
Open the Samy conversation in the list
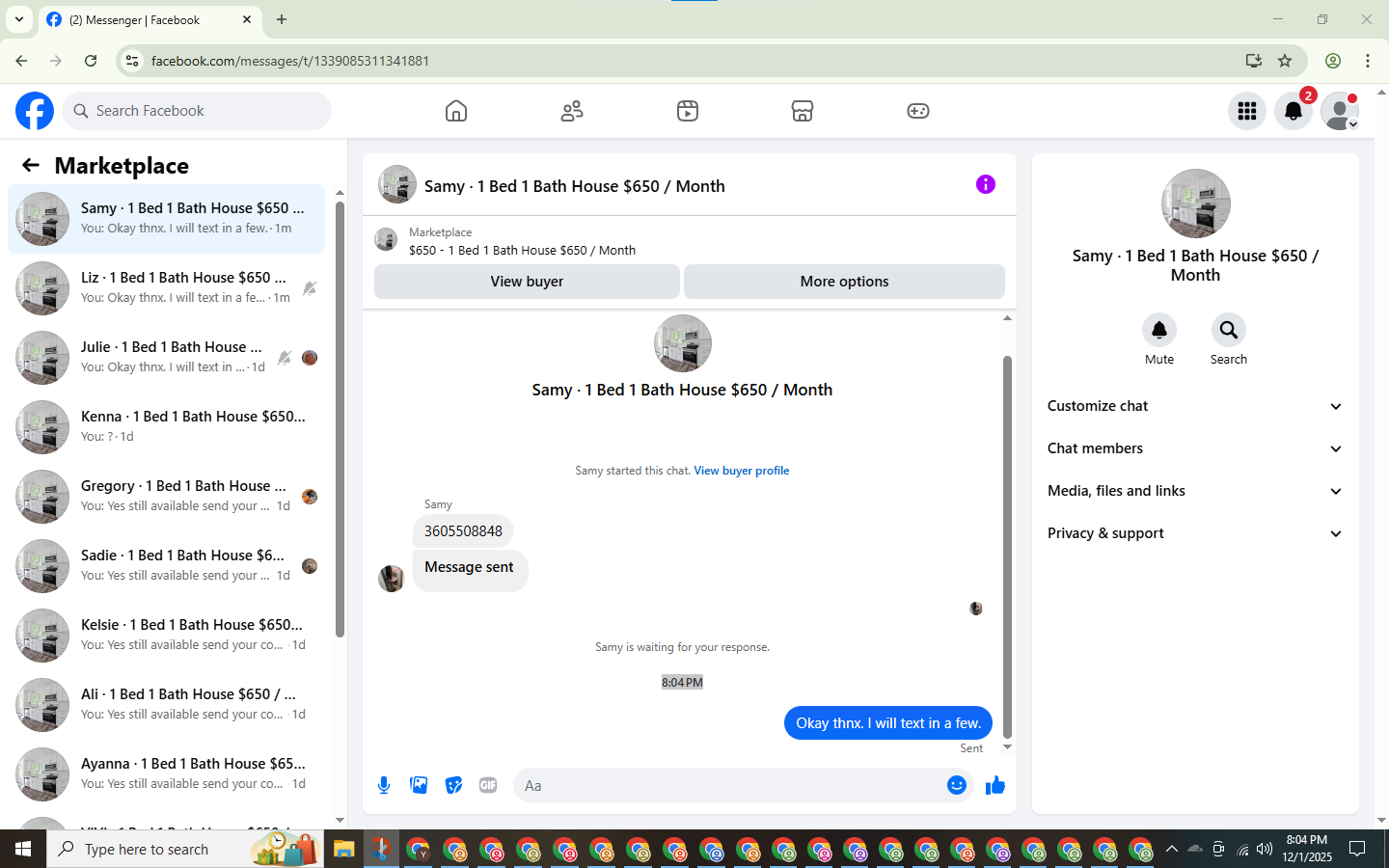[x=166, y=219]
